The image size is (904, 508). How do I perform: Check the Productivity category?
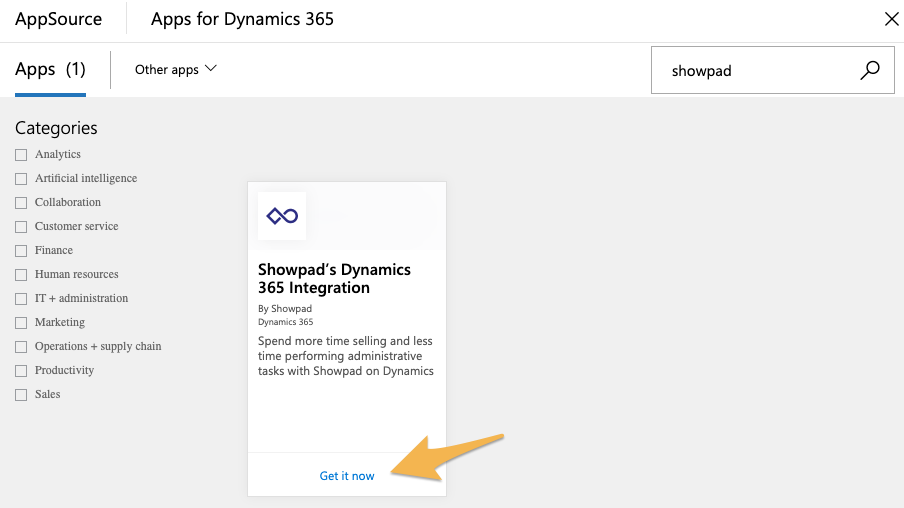coord(21,371)
